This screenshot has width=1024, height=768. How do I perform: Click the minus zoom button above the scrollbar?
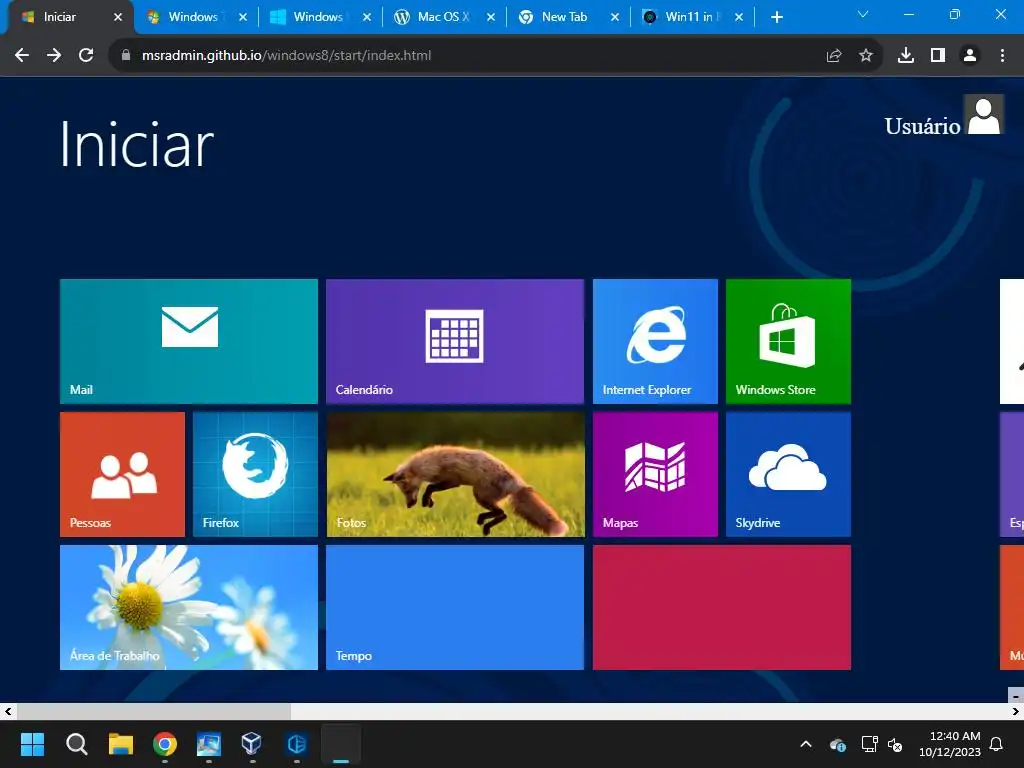(1016, 695)
